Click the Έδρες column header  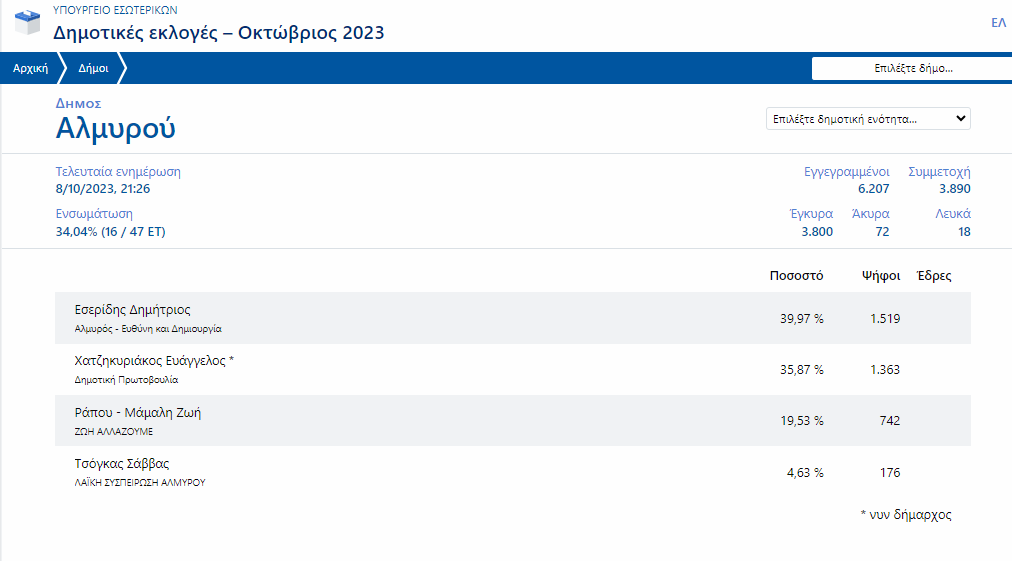933,275
